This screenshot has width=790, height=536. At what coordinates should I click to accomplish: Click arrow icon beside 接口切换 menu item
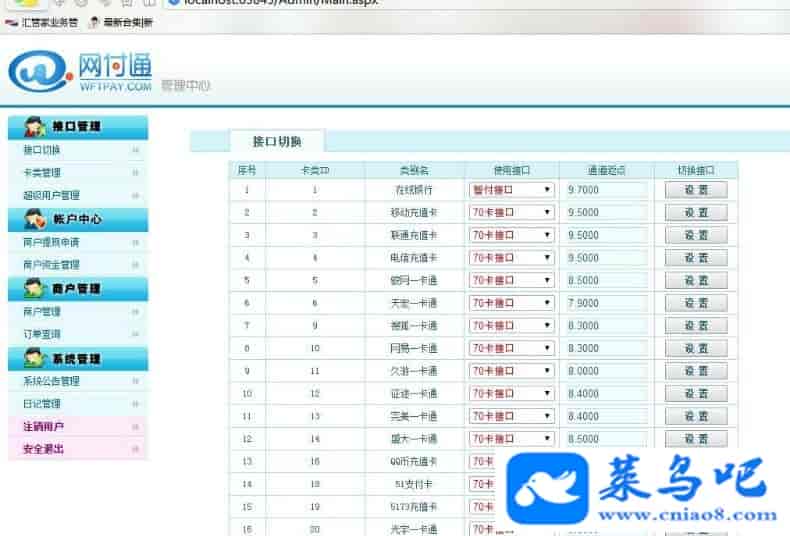[x=135, y=150]
